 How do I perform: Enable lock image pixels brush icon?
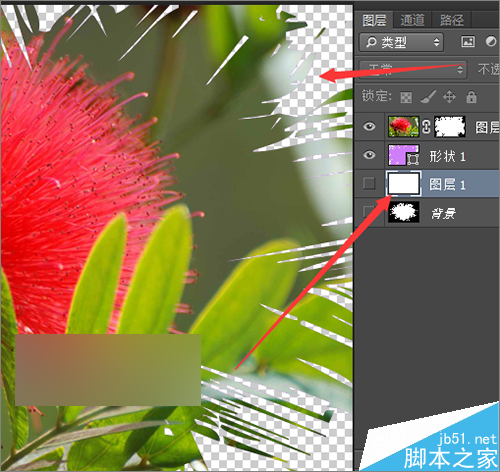pyautogui.click(x=428, y=97)
